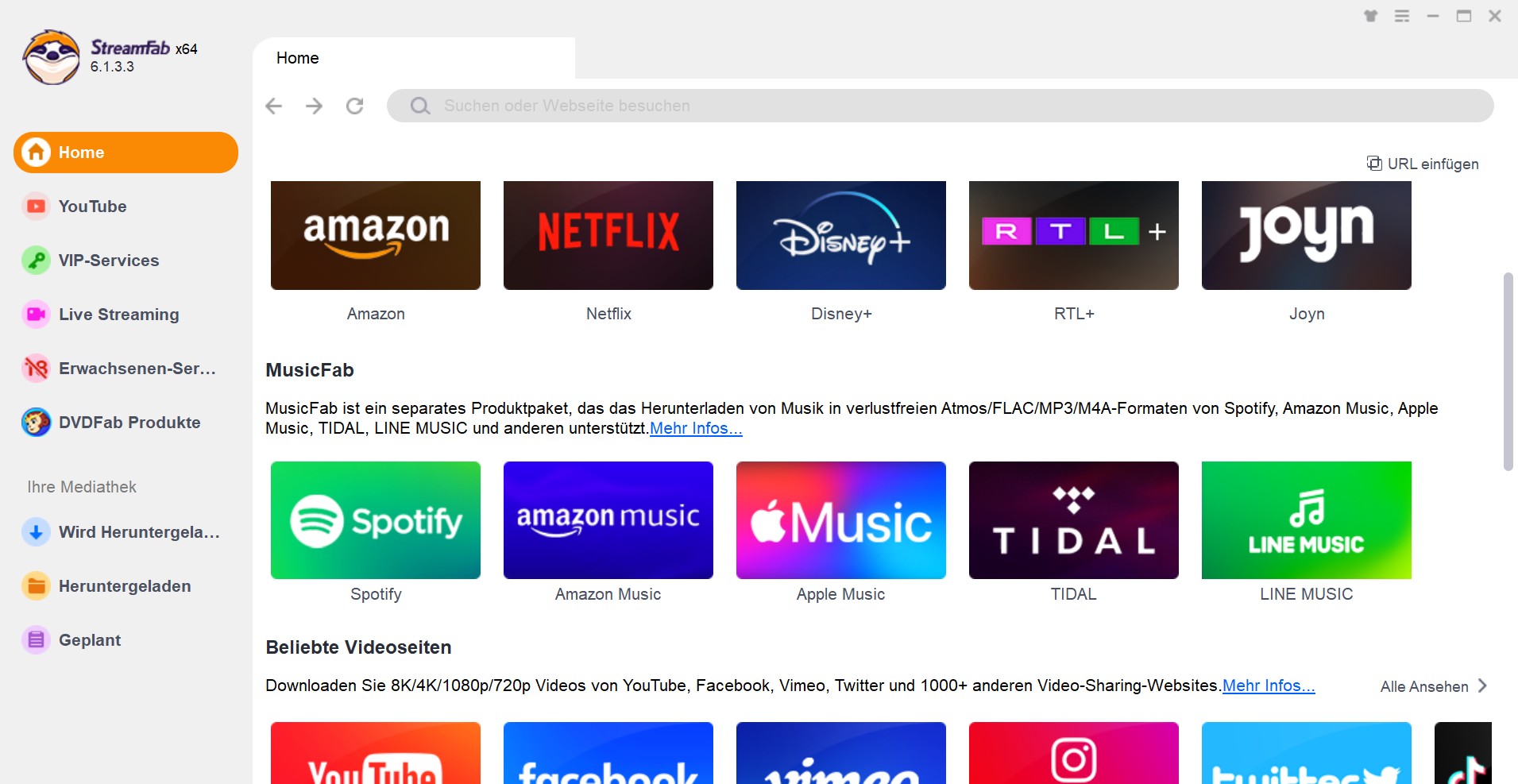Open the TIDAL music tile
Viewport: 1518px width, 784px height.
pos(1074,520)
